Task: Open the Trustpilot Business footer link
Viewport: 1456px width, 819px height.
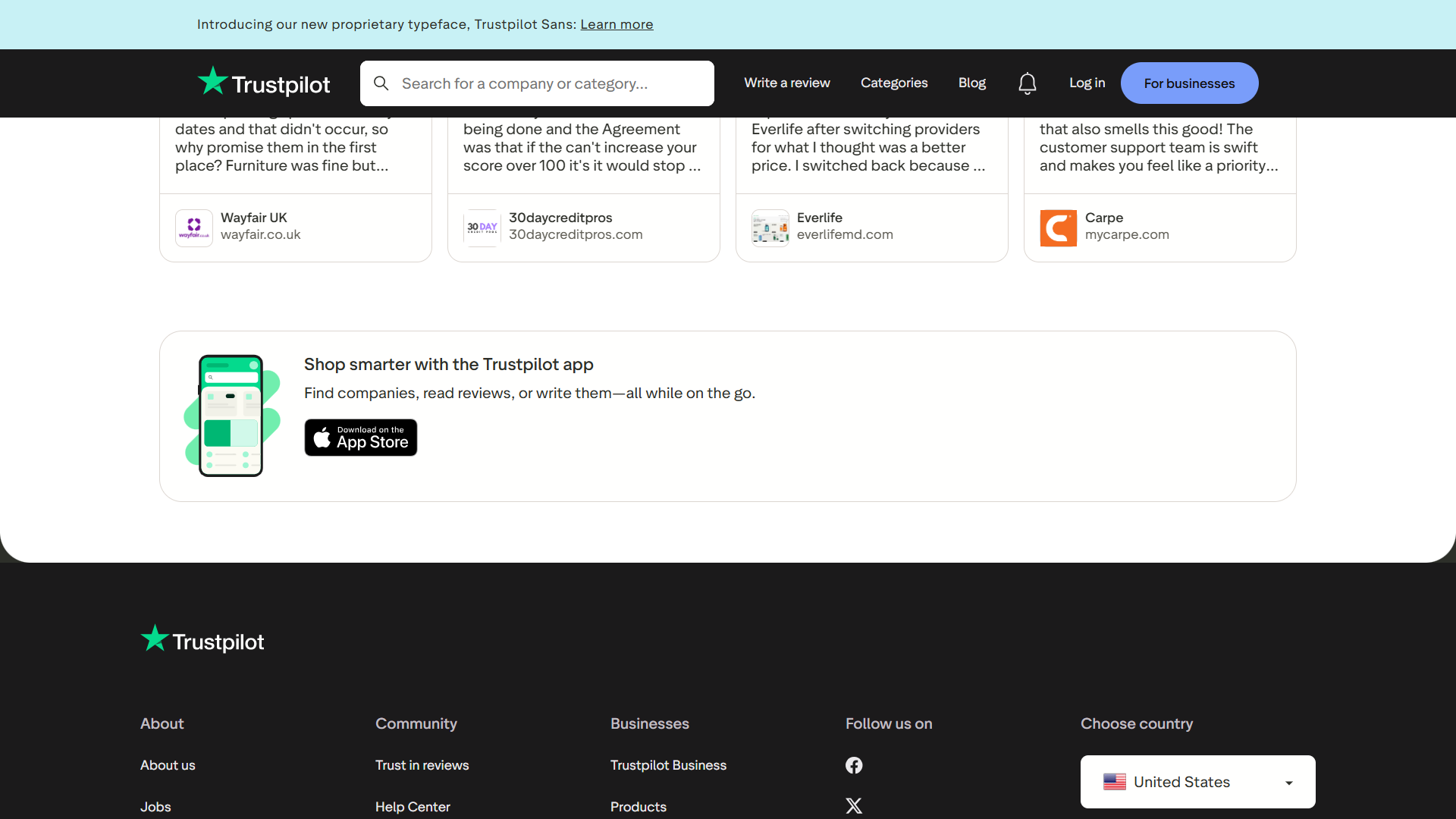Action: pos(668,765)
